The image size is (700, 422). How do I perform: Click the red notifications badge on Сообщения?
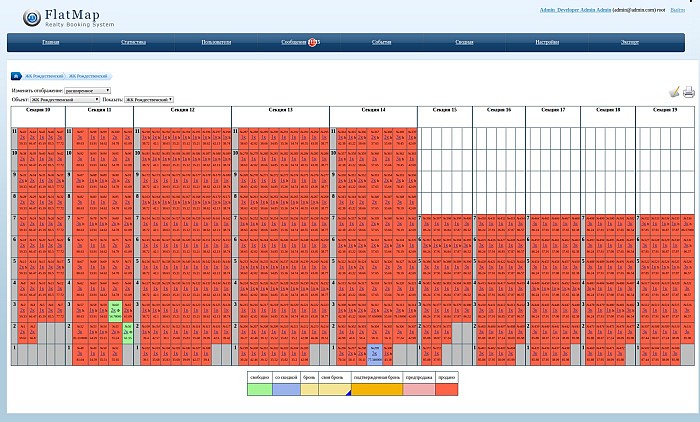(314, 42)
